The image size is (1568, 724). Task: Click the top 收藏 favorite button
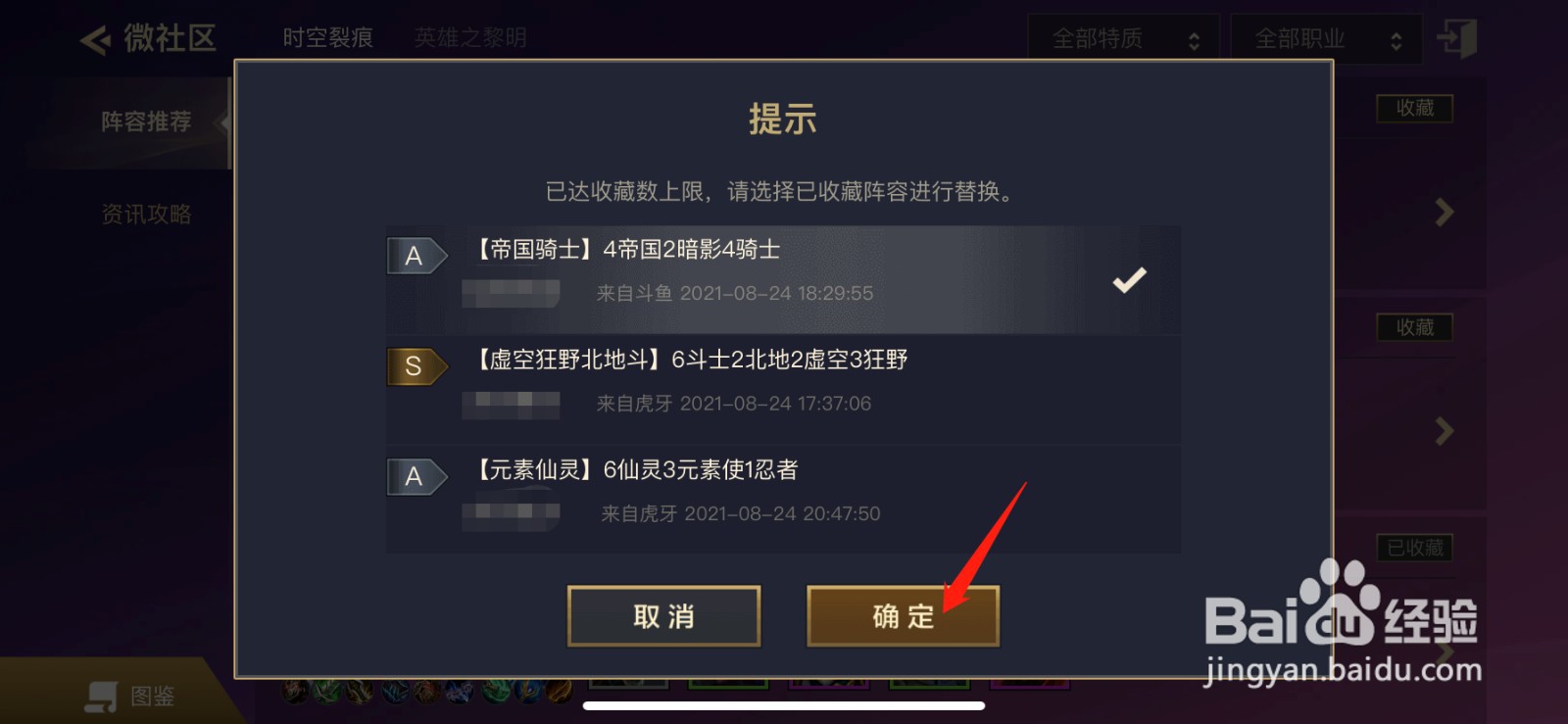[x=1414, y=108]
